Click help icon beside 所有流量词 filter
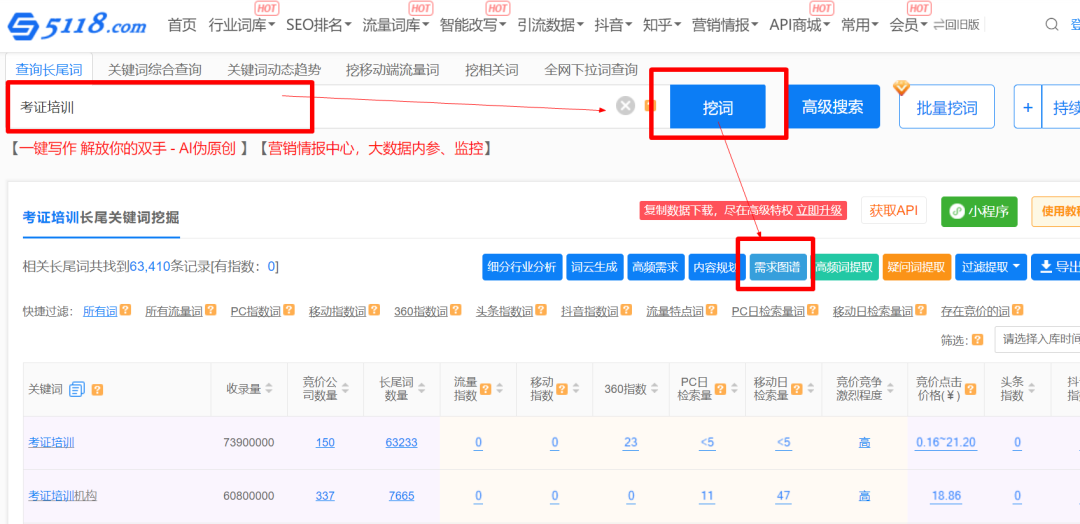Screen dimensions: 1080x524 click(x=211, y=311)
